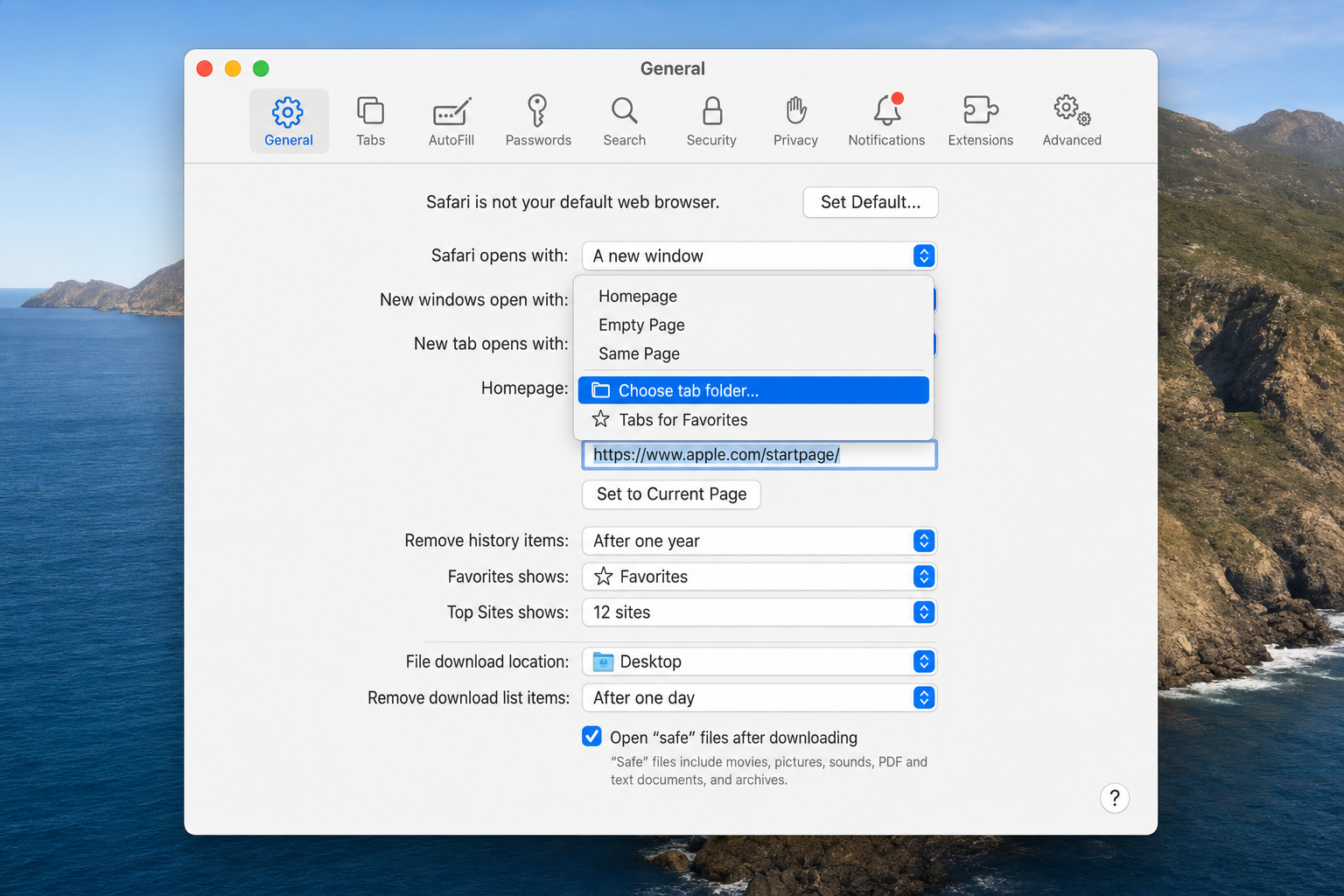Open Notifications bell preferences
Viewport: 1344px width, 896px height.
[x=886, y=122]
